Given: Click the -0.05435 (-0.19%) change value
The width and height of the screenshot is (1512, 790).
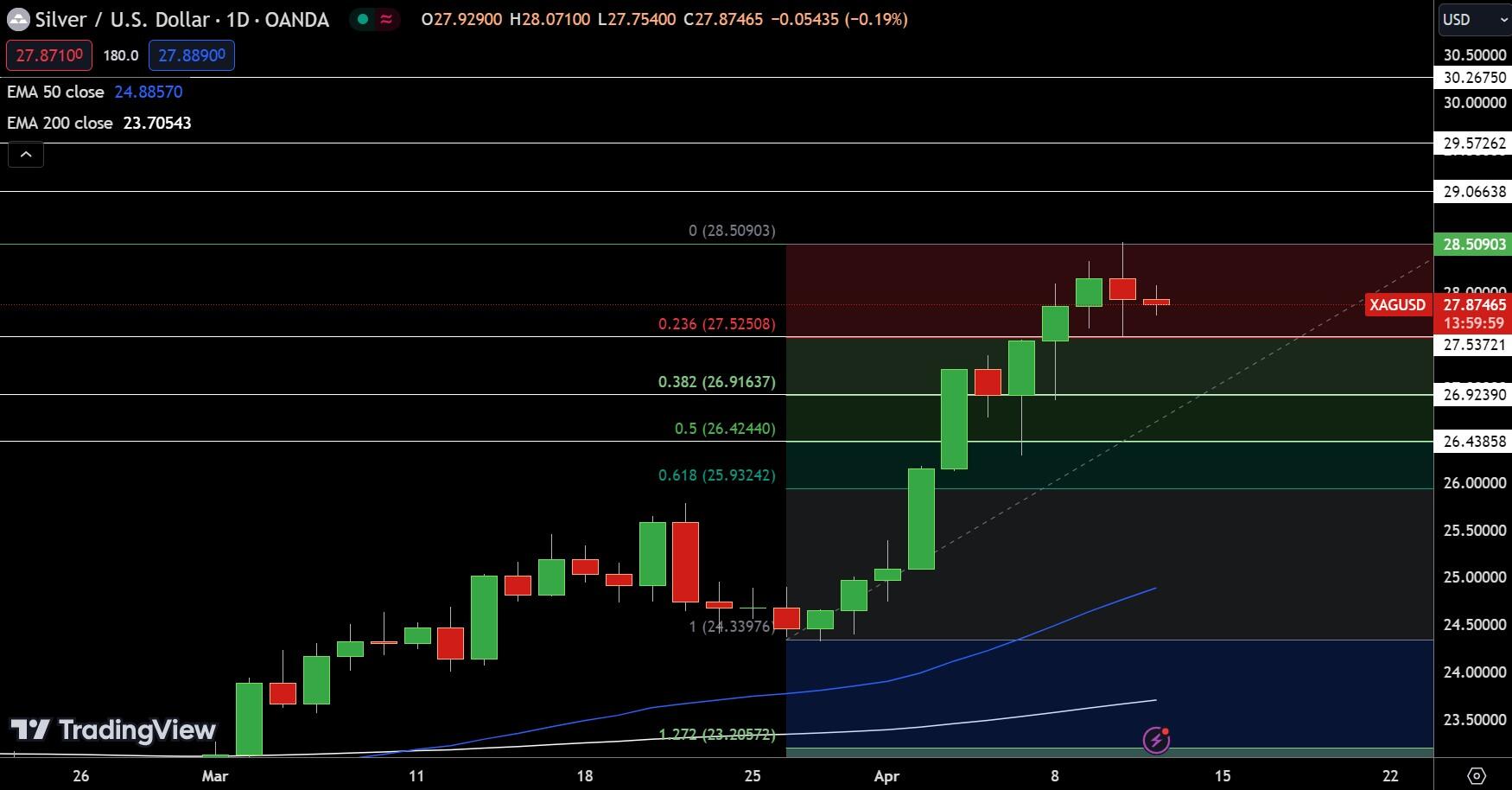Looking at the screenshot, I should pos(839,19).
